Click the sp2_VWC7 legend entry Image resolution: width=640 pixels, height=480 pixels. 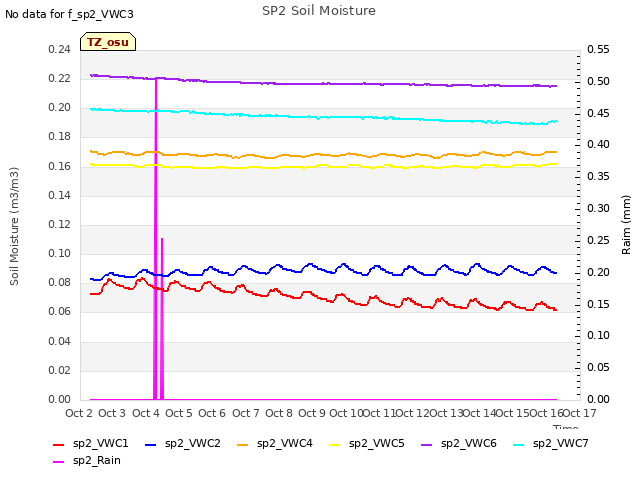click(x=551, y=443)
